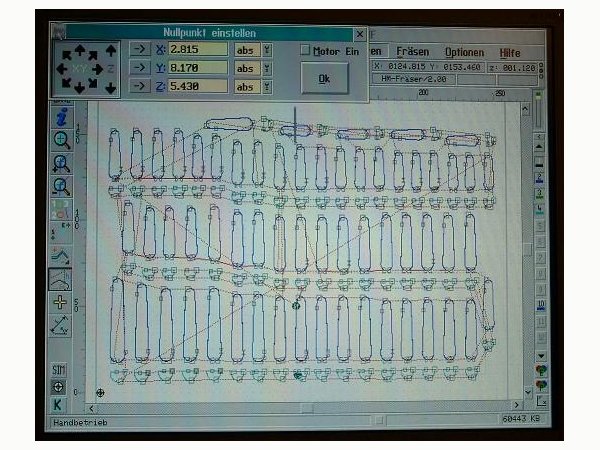
Task: Click the crosshair target icon below SIM
Action: 59,387
